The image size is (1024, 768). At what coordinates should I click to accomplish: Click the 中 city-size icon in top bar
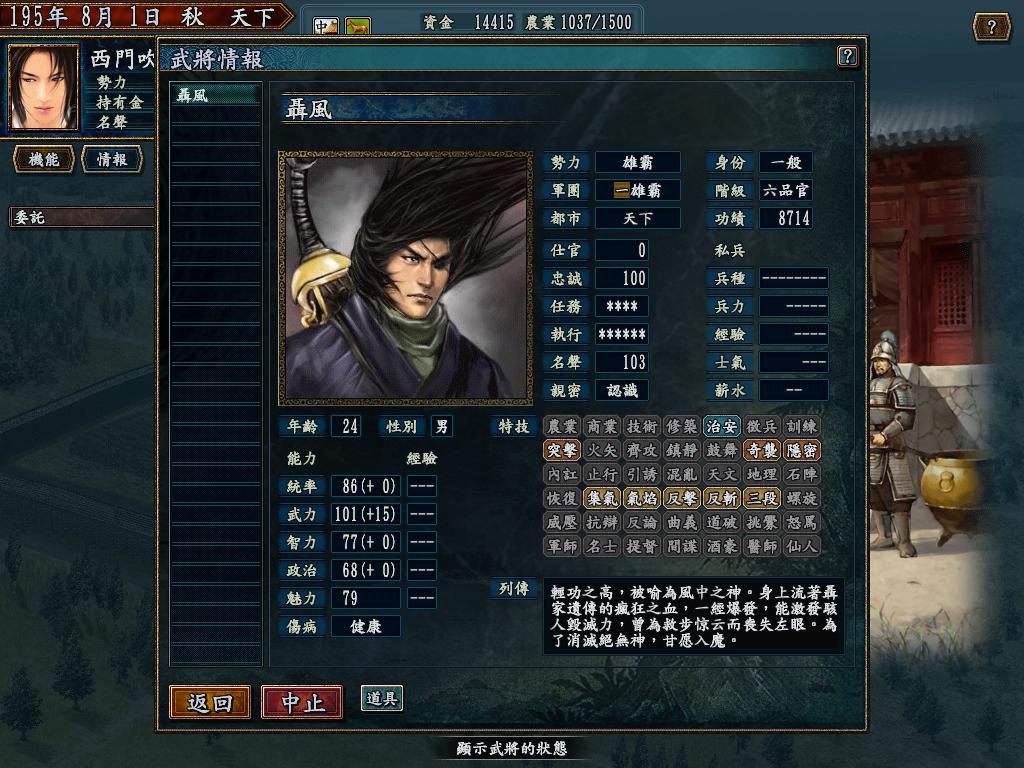[x=327, y=27]
